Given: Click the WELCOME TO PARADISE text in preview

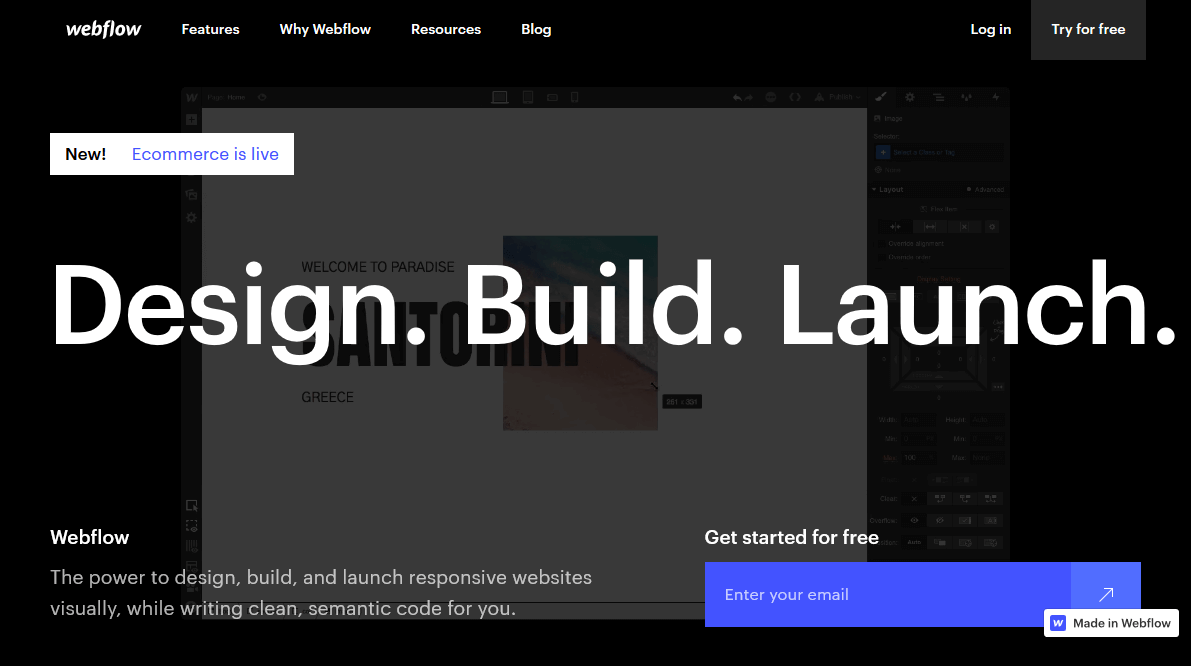Looking at the screenshot, I should pos(378,267).
